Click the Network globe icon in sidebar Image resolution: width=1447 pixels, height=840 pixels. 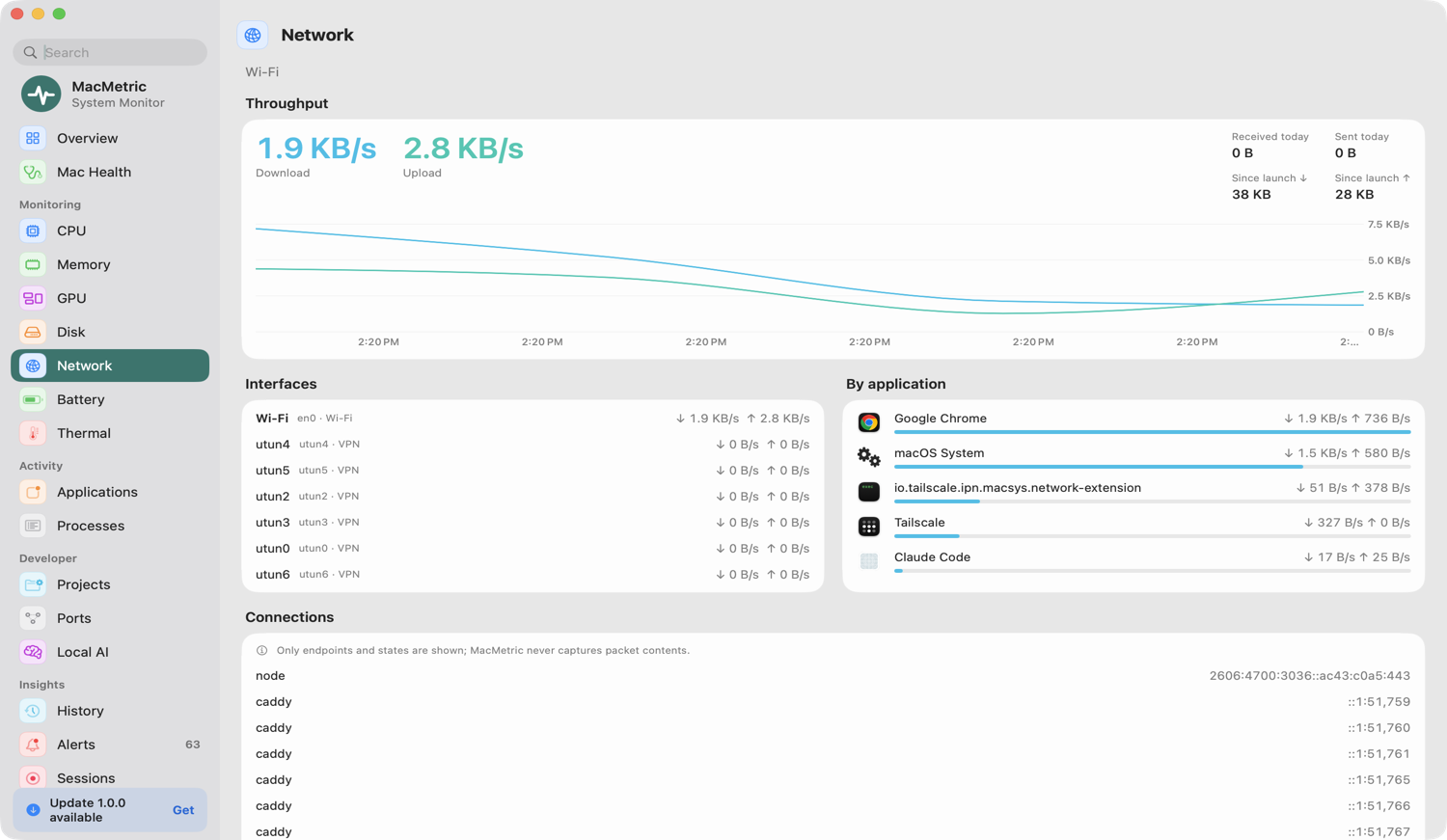pos(33,366)
